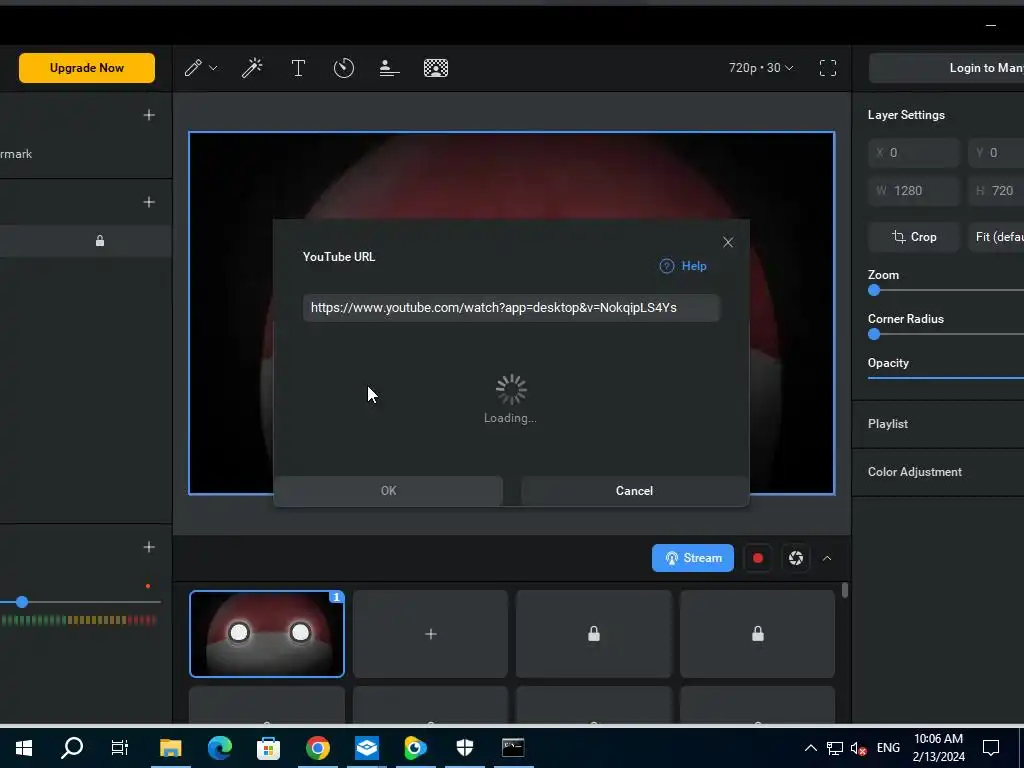Open the lower third title tool
This screenshot has height=768, width=1024.
point(389,68)
